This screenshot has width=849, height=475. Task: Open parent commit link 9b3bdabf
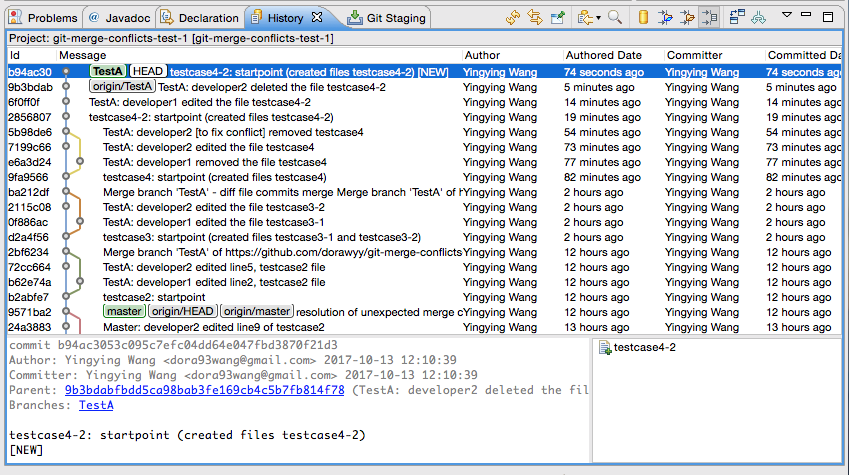point(204,390)
